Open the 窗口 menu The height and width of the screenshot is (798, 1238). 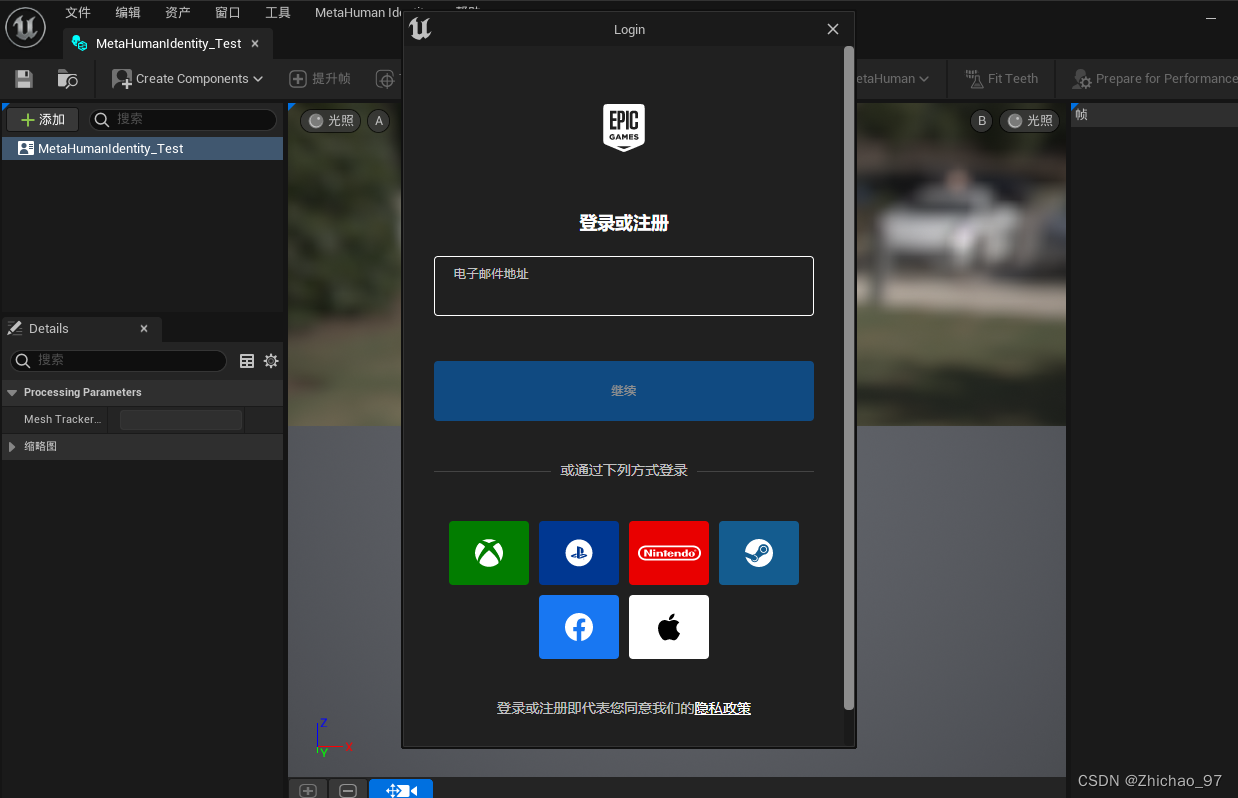click(228, 12)
